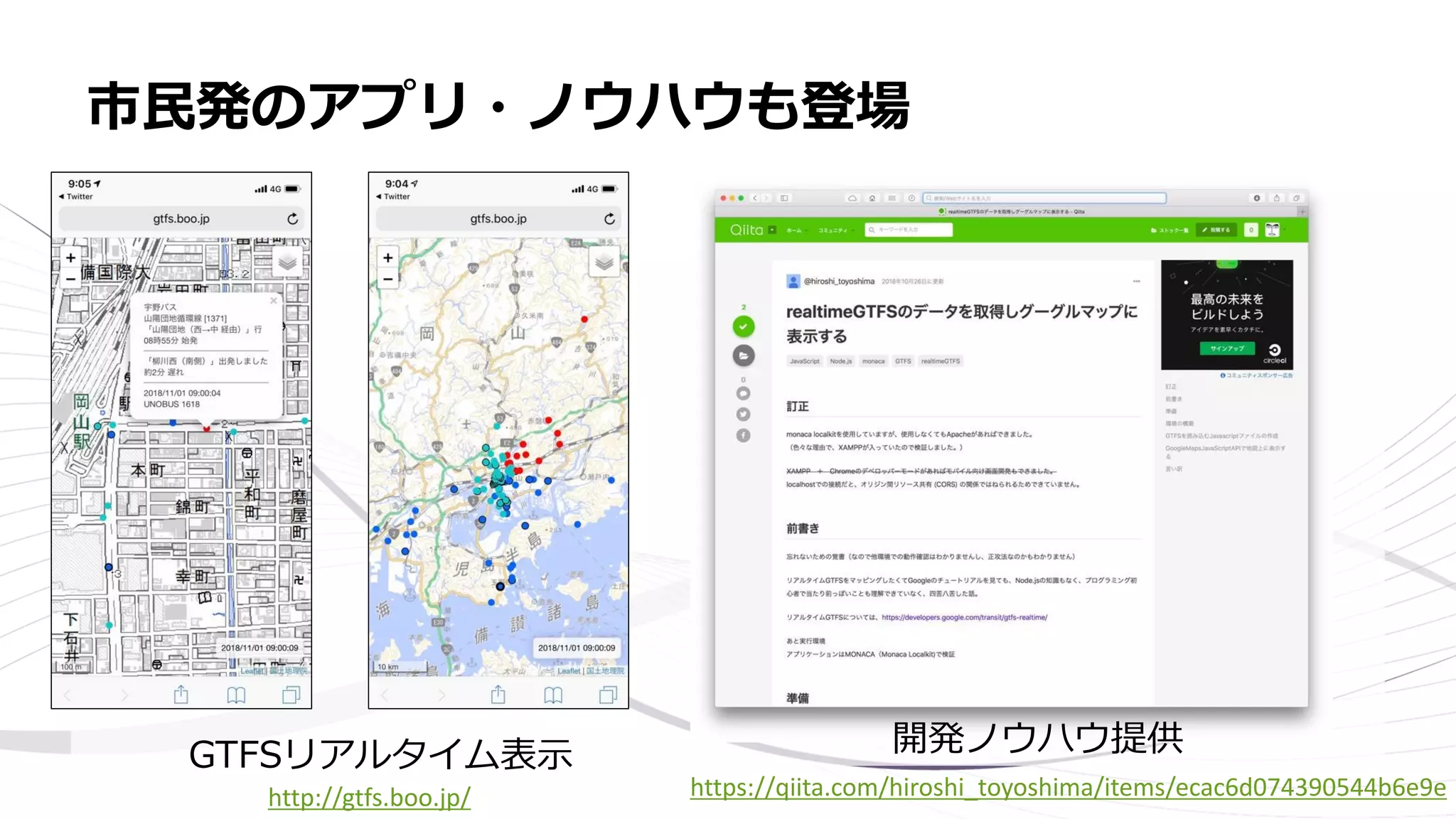
Task: Open bookmarks in the left phone toolbar
Action: click(236, 695)
